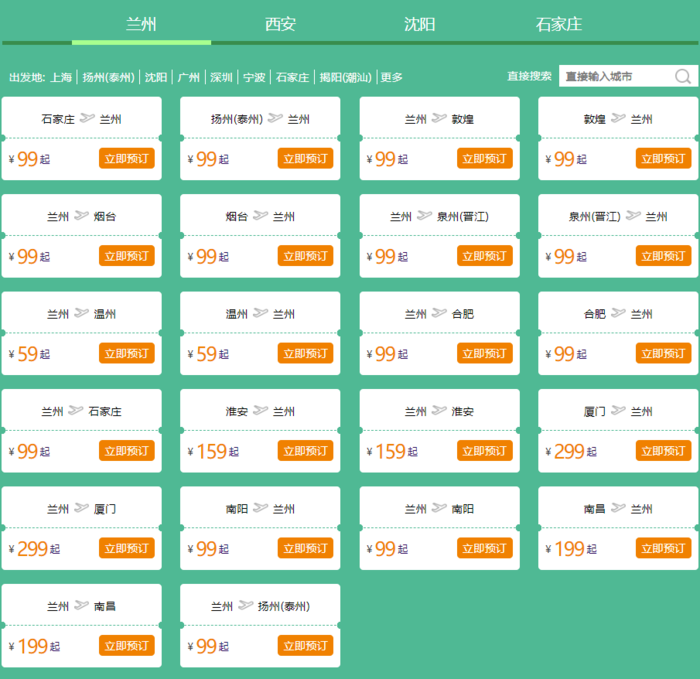Screen dimensions: 700x679
Task: Book 兰州 to 温州 flight at ¥59
Action: (x=127, y=353)
